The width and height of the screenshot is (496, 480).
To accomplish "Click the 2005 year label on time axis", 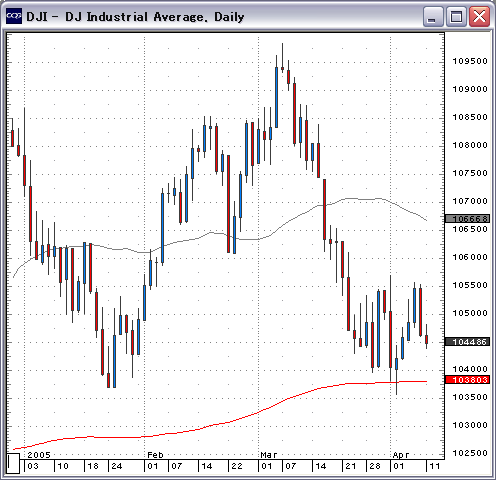I will click(x=39, y=455).
